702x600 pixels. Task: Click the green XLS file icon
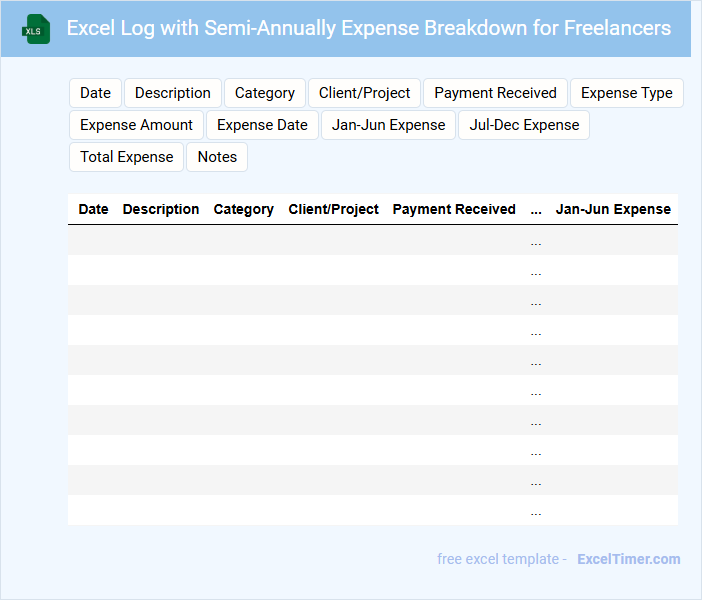point(37,29)
